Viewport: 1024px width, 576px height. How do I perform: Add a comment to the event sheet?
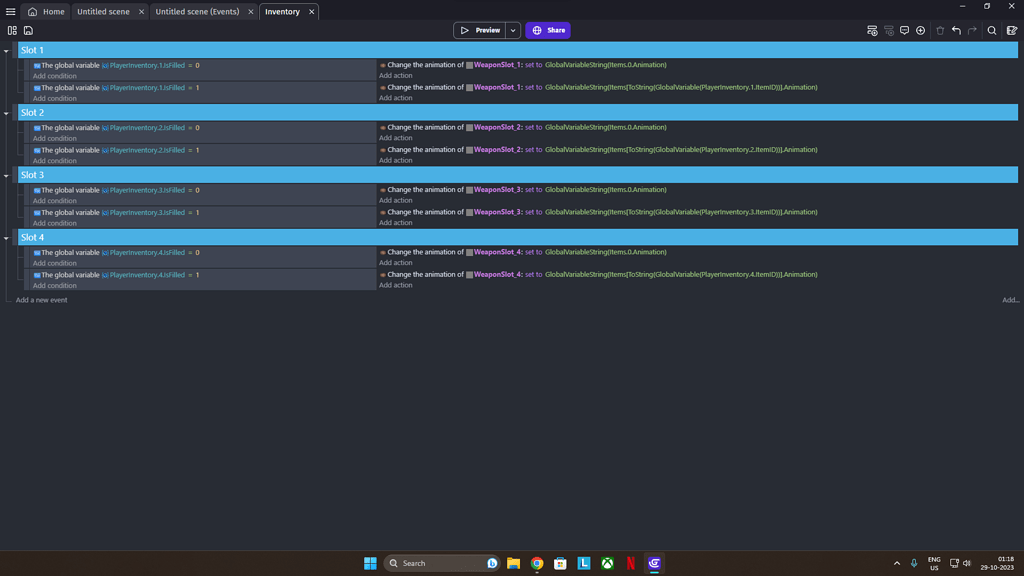[905, 30]
